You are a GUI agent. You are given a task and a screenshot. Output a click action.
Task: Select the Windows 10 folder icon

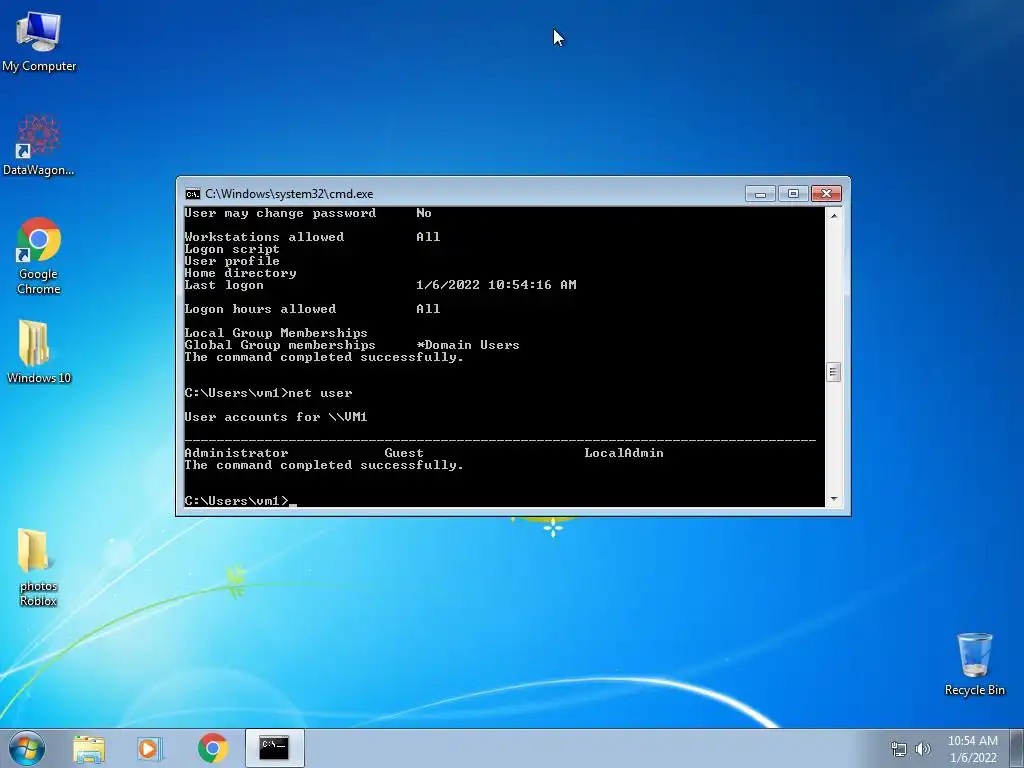[39, 352]
